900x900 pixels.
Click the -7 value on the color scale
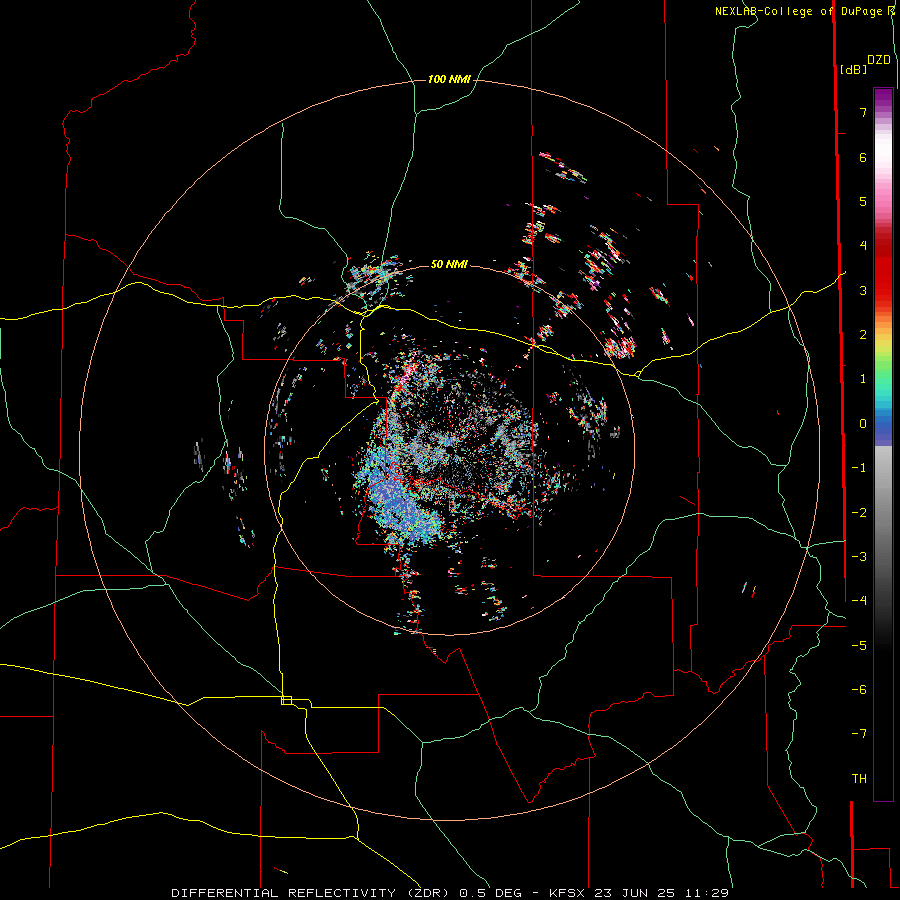click(x=859, y=734)
